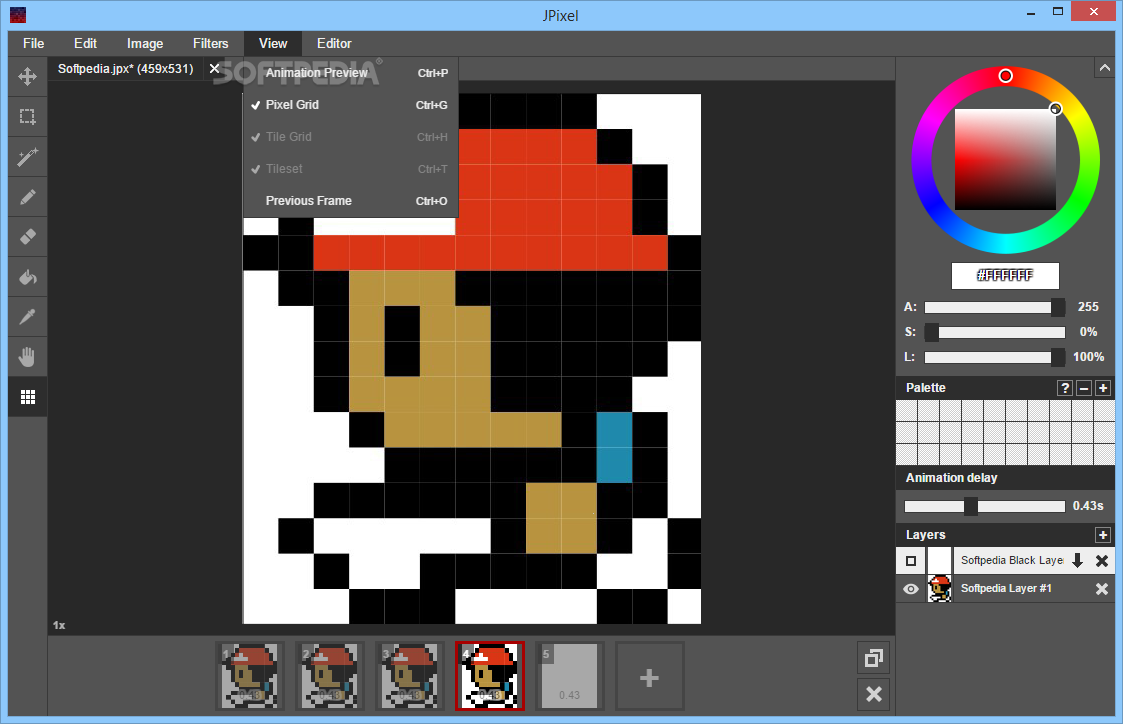
Task: Switch to the Softpedia.jpx document tab
Action: point(126,69)
